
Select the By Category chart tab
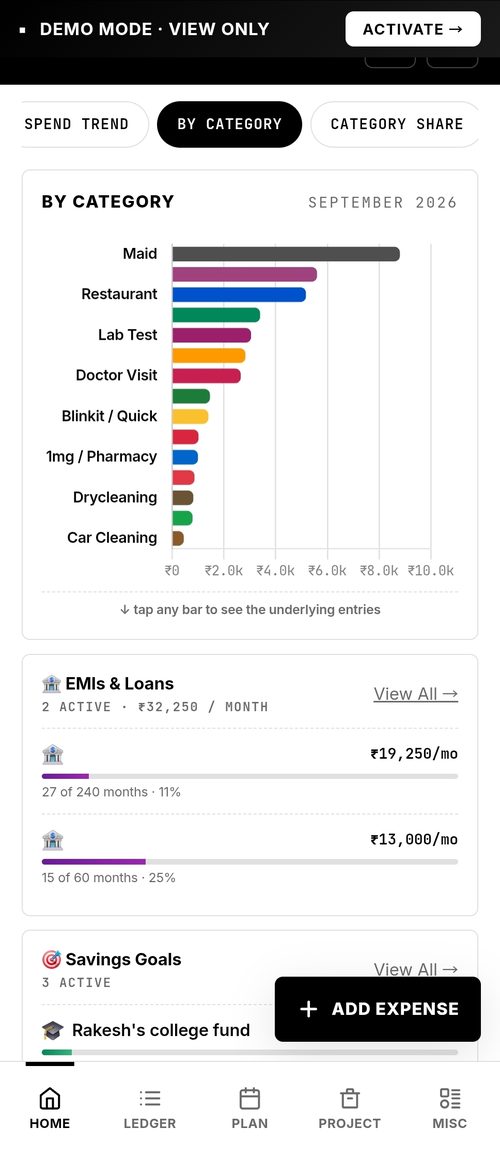229,124
